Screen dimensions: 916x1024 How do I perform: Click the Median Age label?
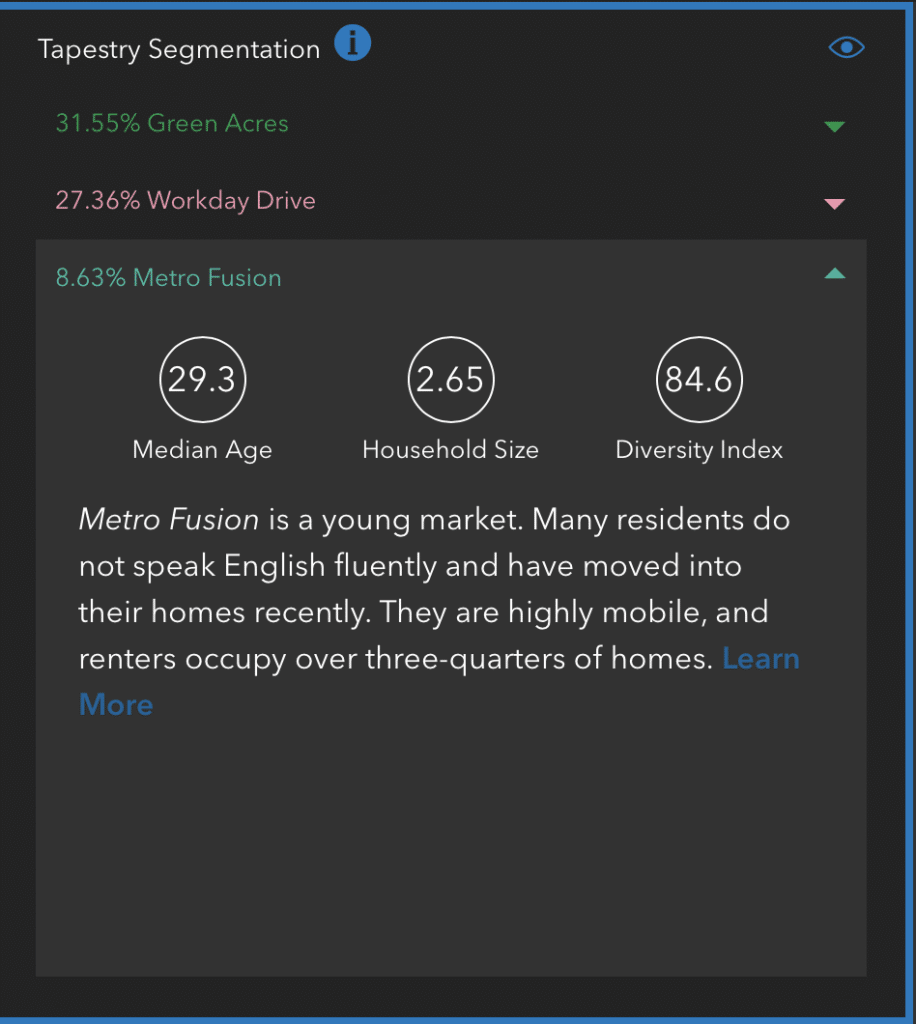click(x=202, y=451)
